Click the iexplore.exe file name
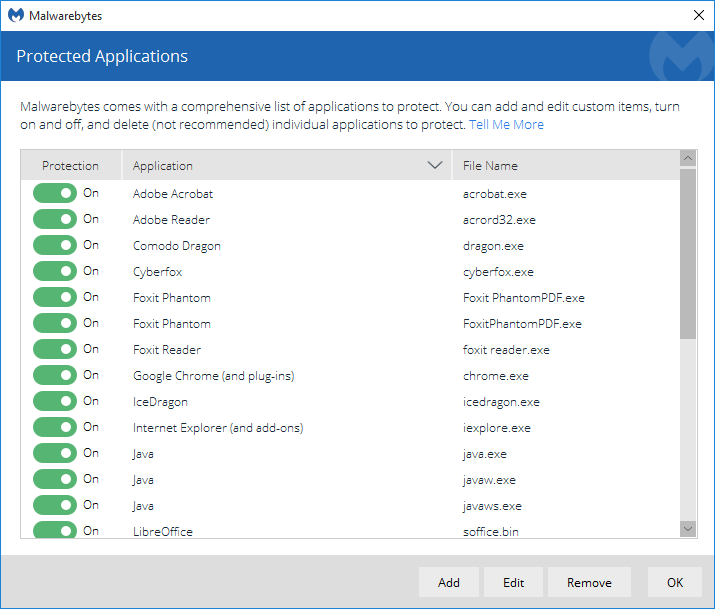The height and width of the screenshot is (609, 715). [497, 428]
